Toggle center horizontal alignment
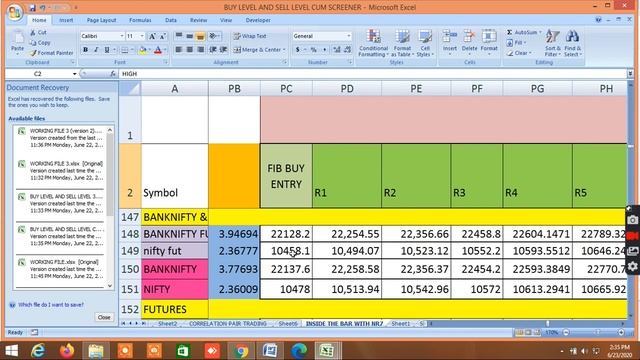This screenshot has width=640, height=360. pos(189,50)
